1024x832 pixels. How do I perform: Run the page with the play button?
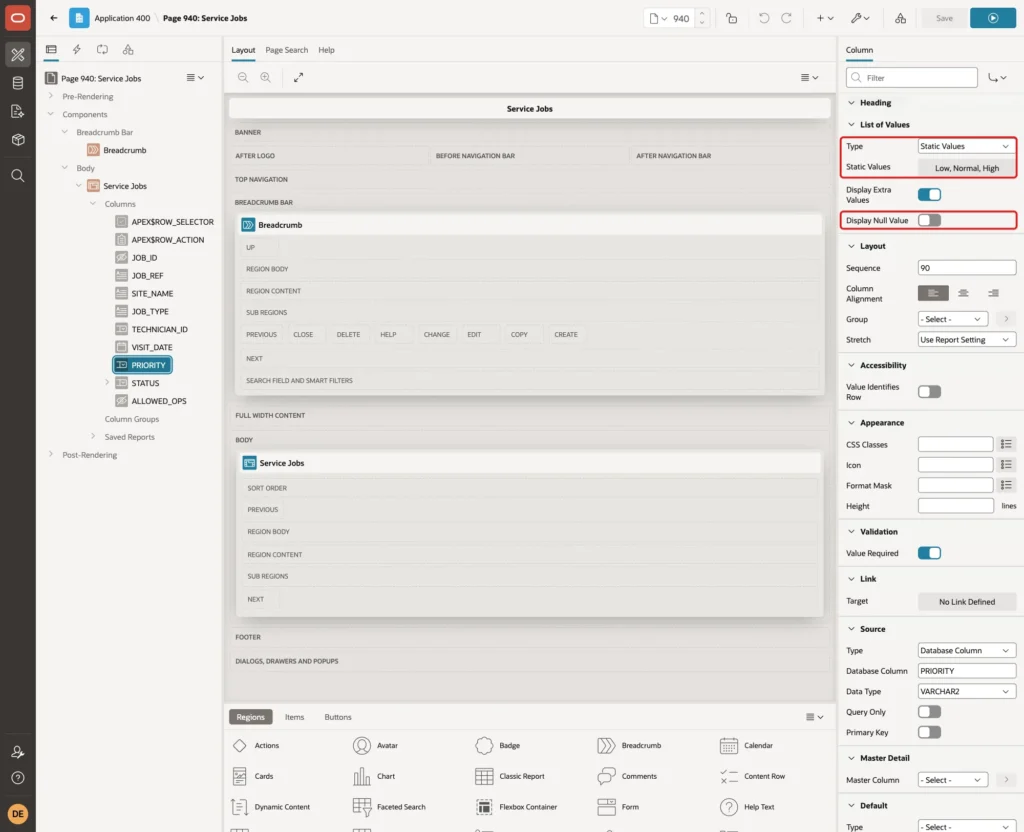[x=992, y=18]
